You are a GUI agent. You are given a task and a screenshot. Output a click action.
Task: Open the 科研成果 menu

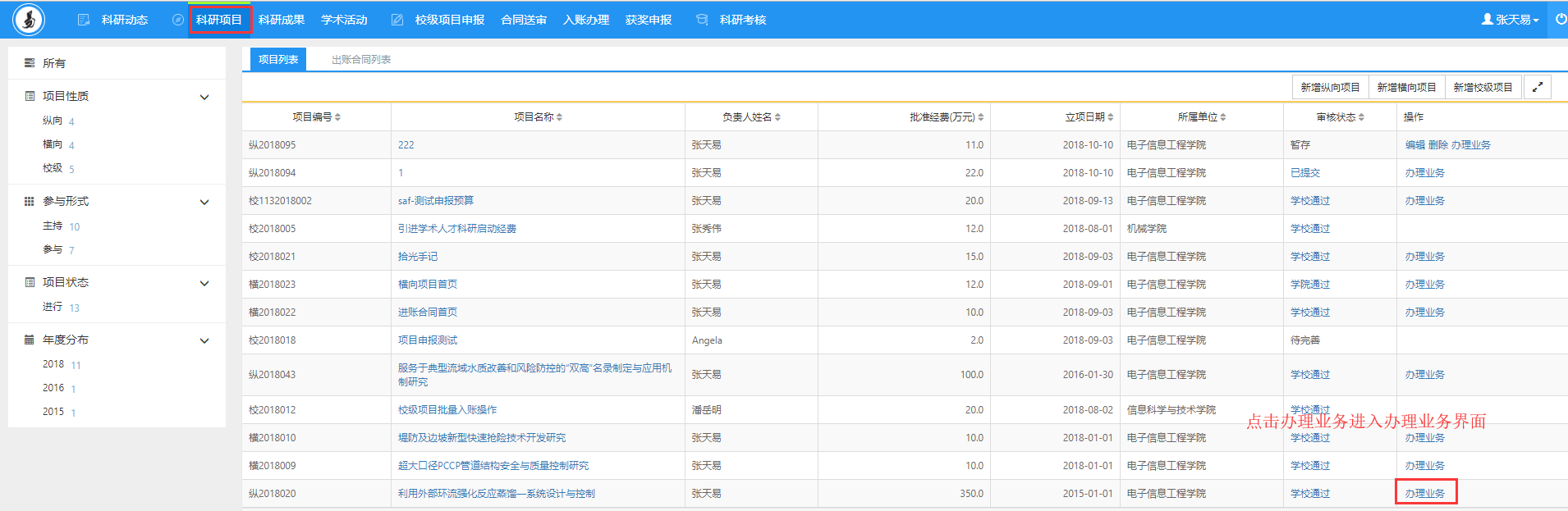point(282,20)
